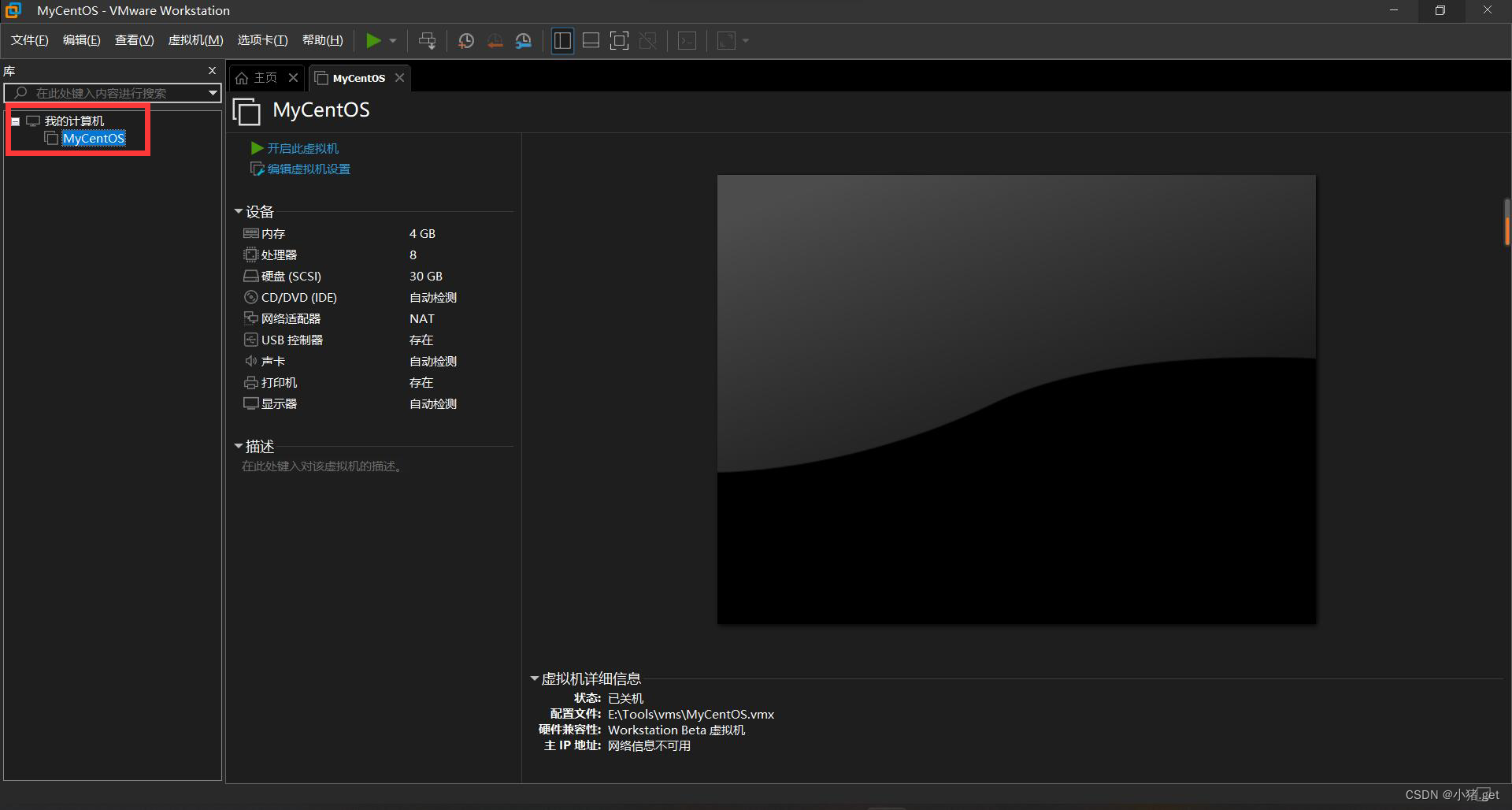
Task: Close the MyCentOS tab
Action: pos(400,77)
